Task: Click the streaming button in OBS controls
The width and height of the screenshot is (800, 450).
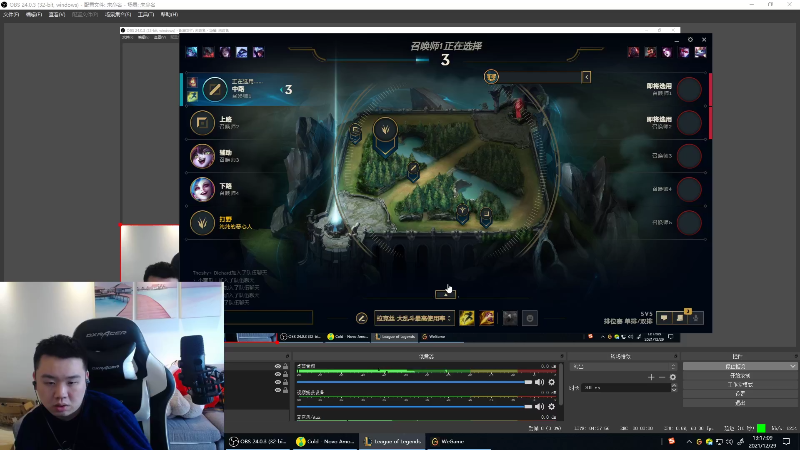Action: point(735,366)
